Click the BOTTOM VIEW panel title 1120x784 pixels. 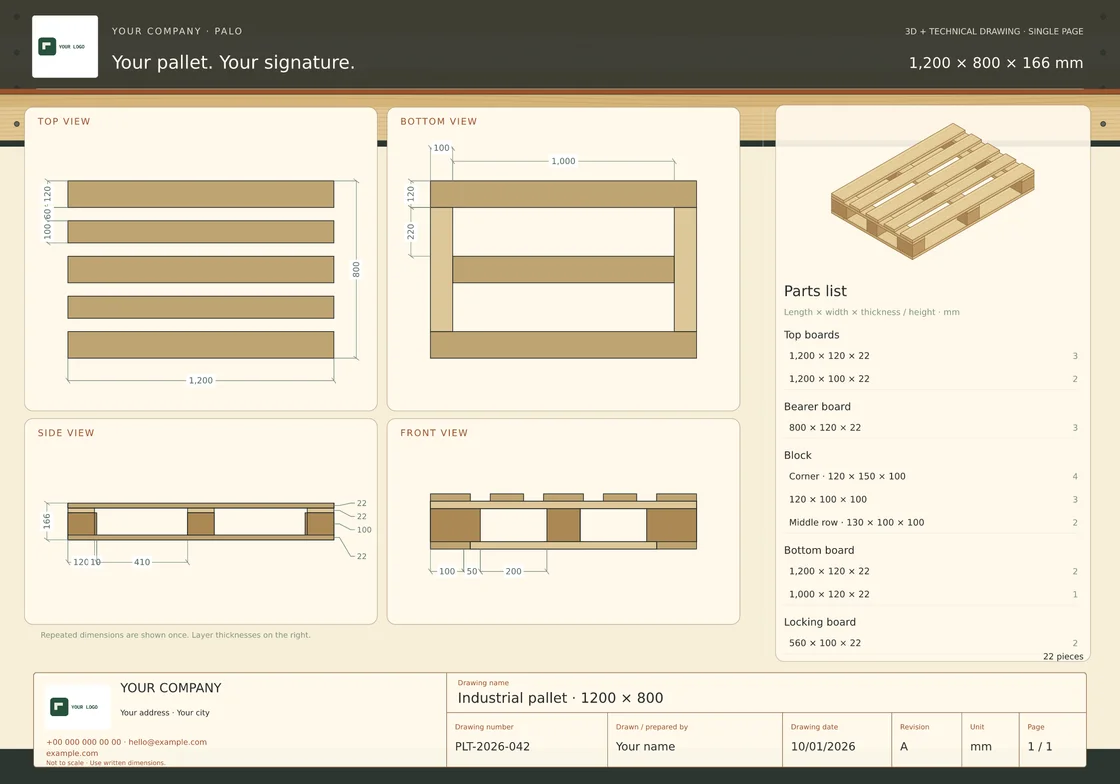(439, 121)
